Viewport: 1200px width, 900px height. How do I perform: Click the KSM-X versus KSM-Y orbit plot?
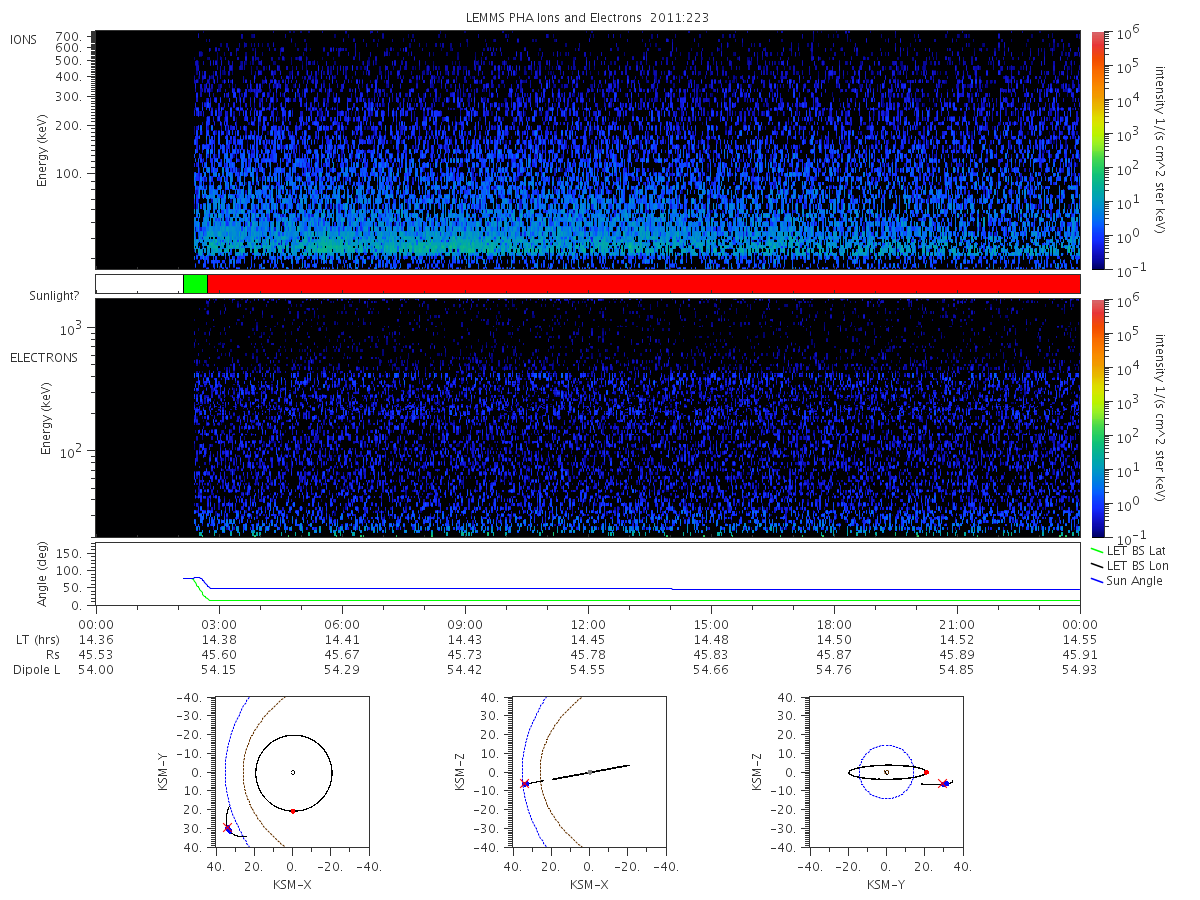[x=292, y=772]
